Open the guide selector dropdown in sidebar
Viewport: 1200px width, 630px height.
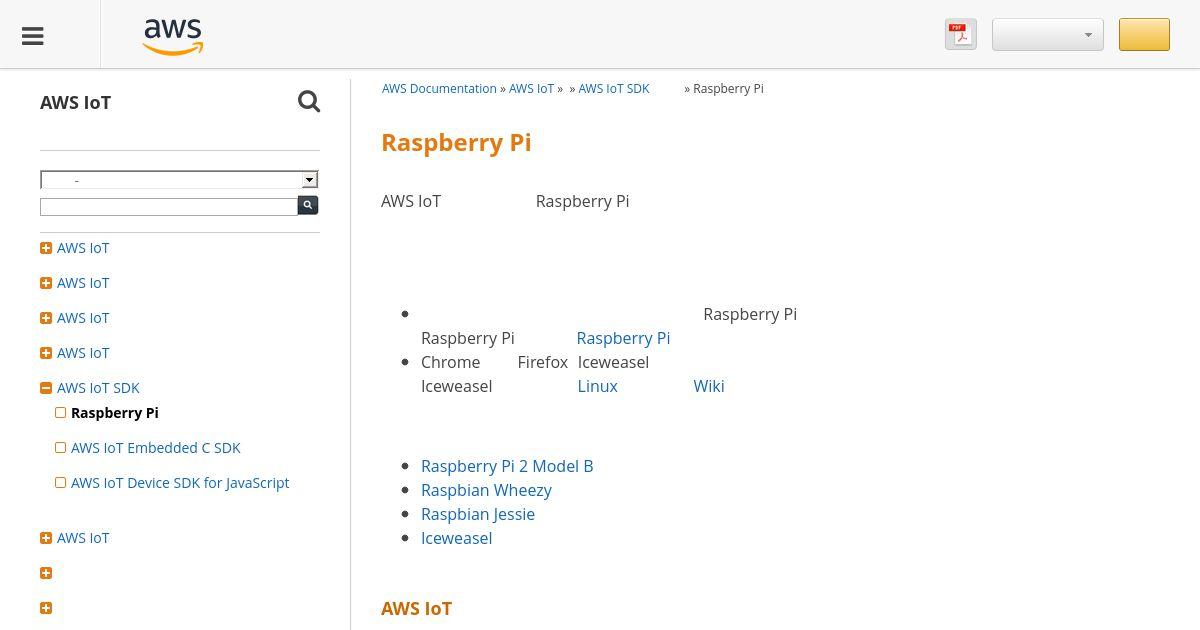point(179,180)
